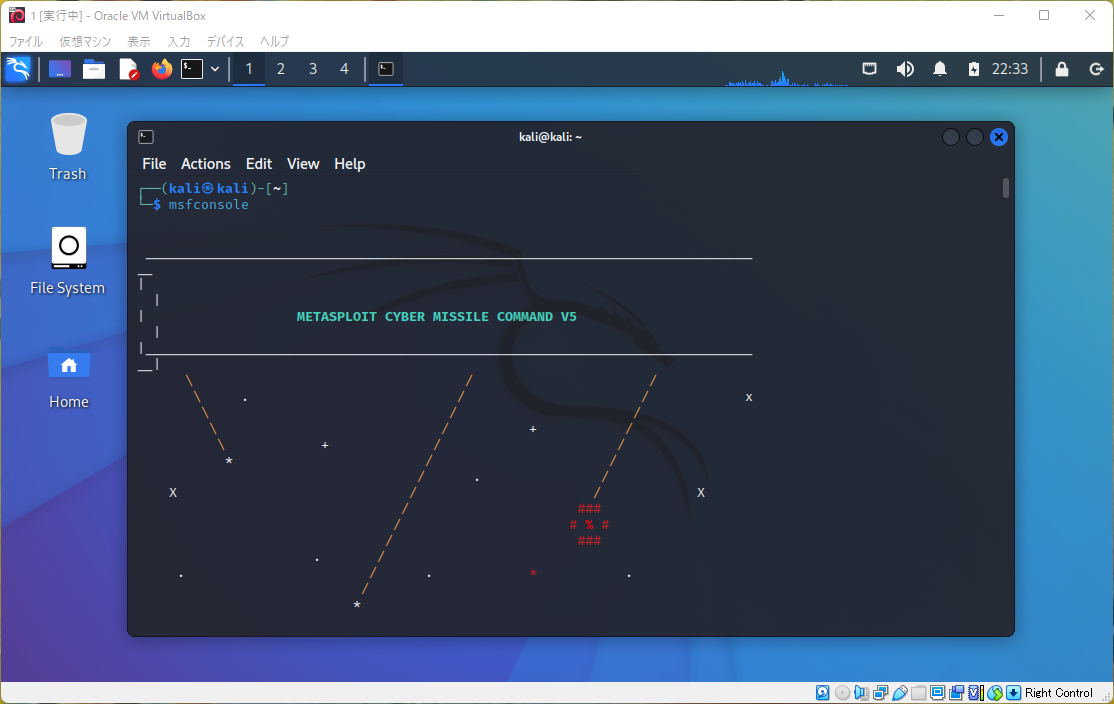Switch to workspace 4

(345, 69)
